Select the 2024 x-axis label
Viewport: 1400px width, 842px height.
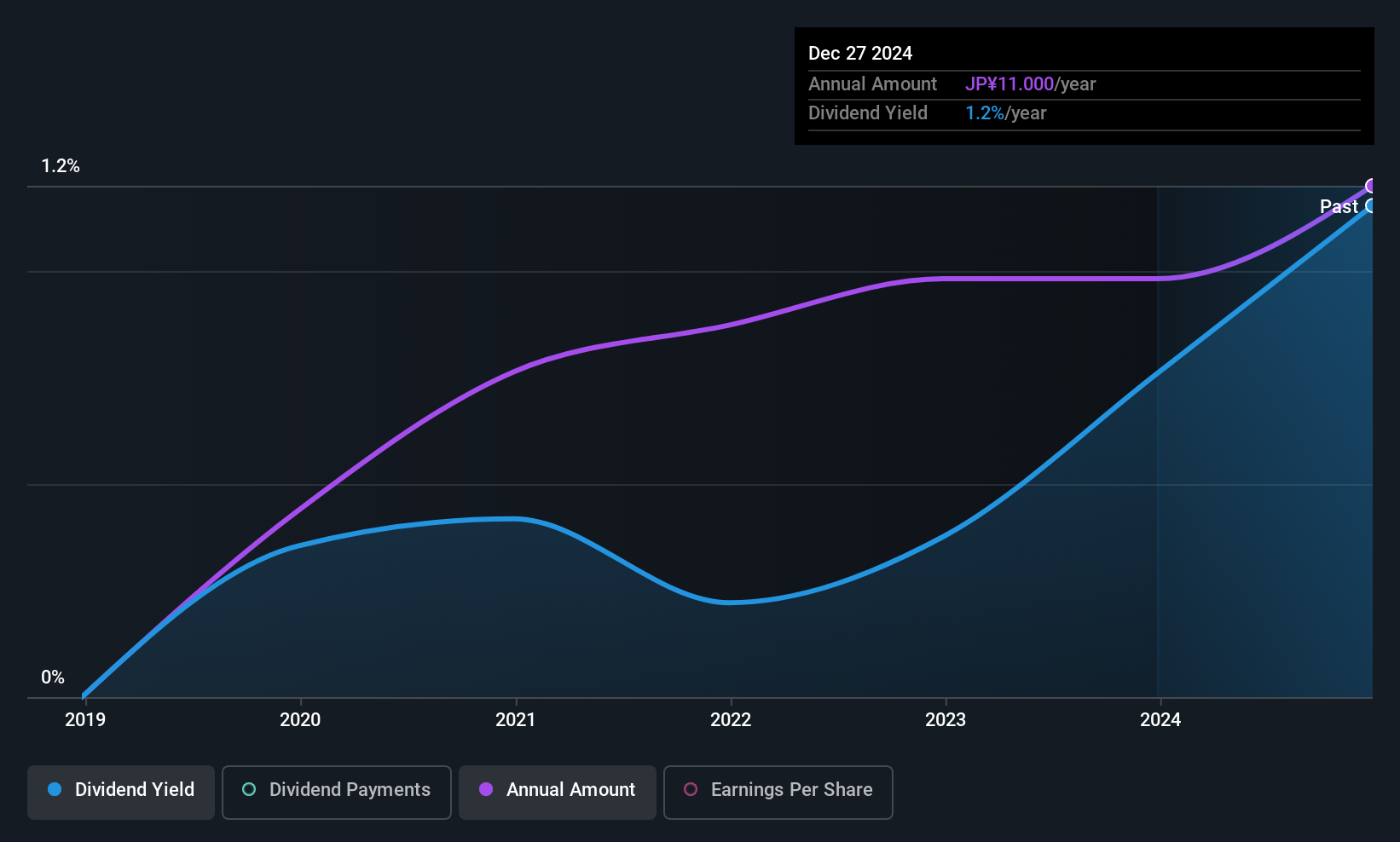[x=1160, y=720]
